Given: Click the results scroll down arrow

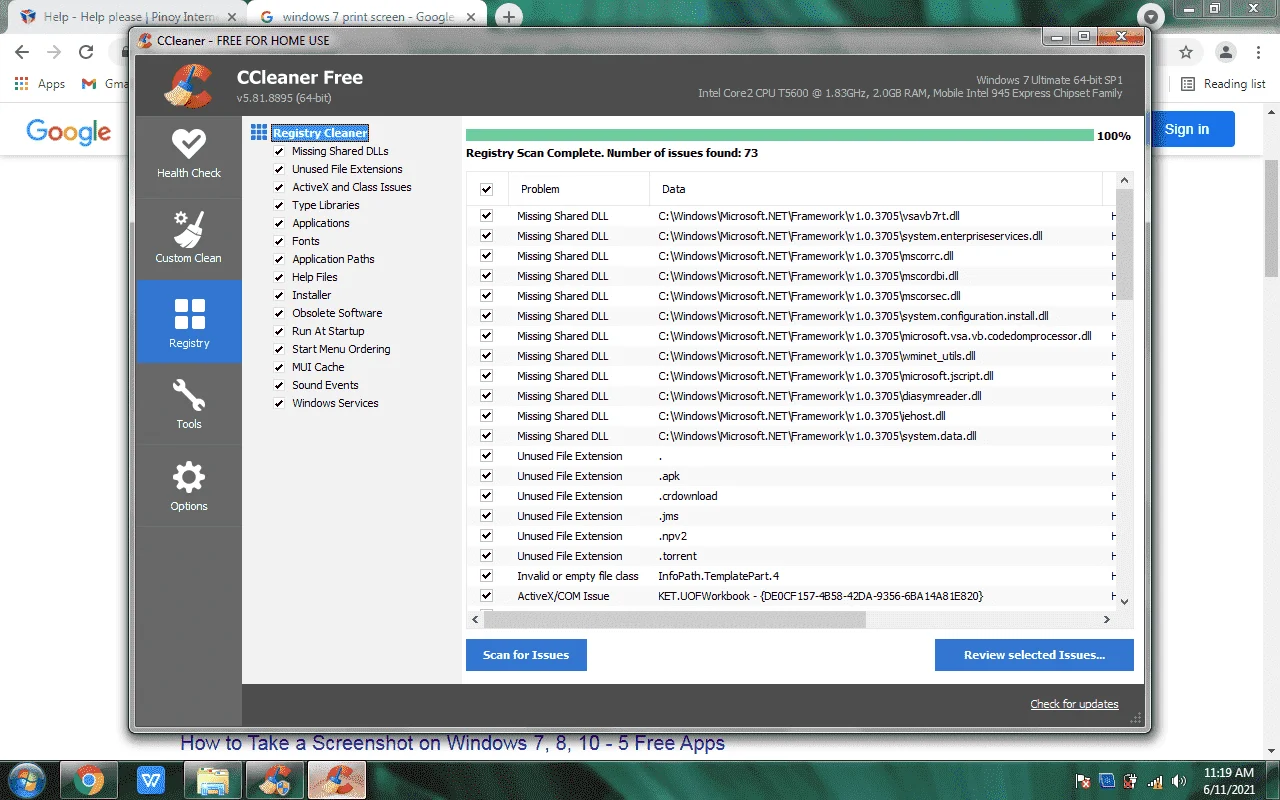Looking at the screenshot, I should (x=1124, y=601).
